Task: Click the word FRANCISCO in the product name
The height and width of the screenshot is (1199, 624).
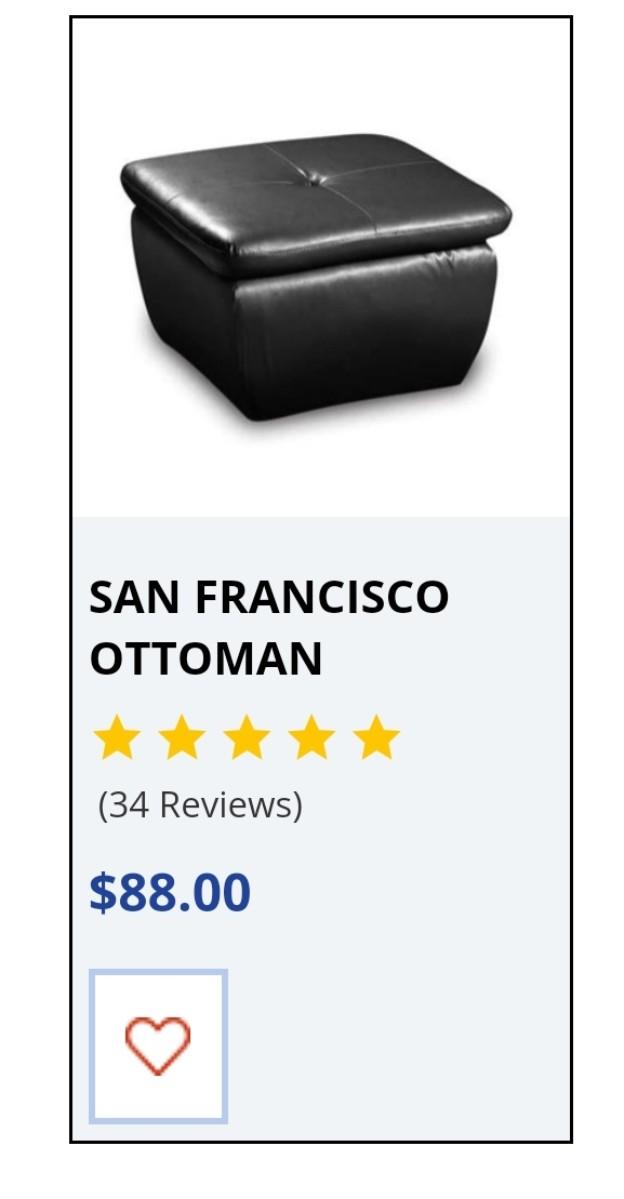Action: click(x=321, y=597)
